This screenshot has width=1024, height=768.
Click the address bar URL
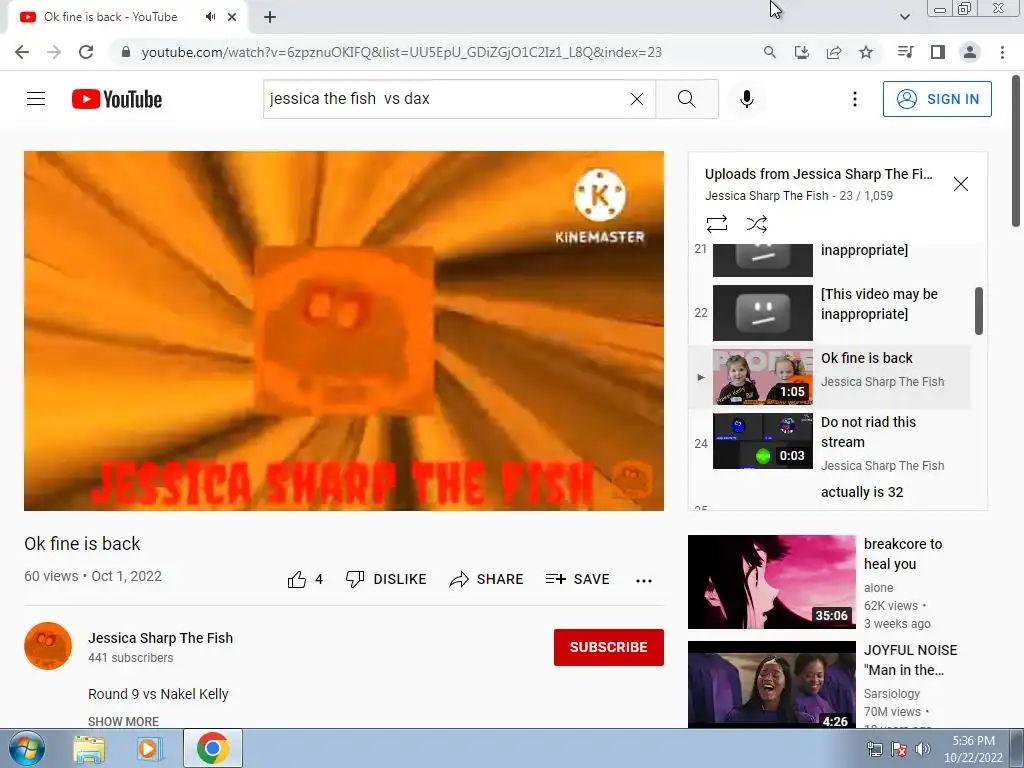click(x=402, y=52)
